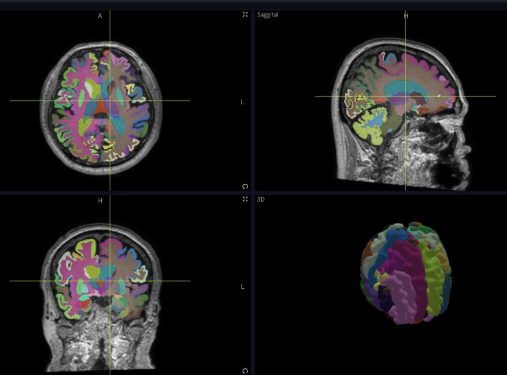The width and height of the screenshot is (507, 375).
Task: Maximize the coronal view with its expand icon
Action: [x=245, y=199]
